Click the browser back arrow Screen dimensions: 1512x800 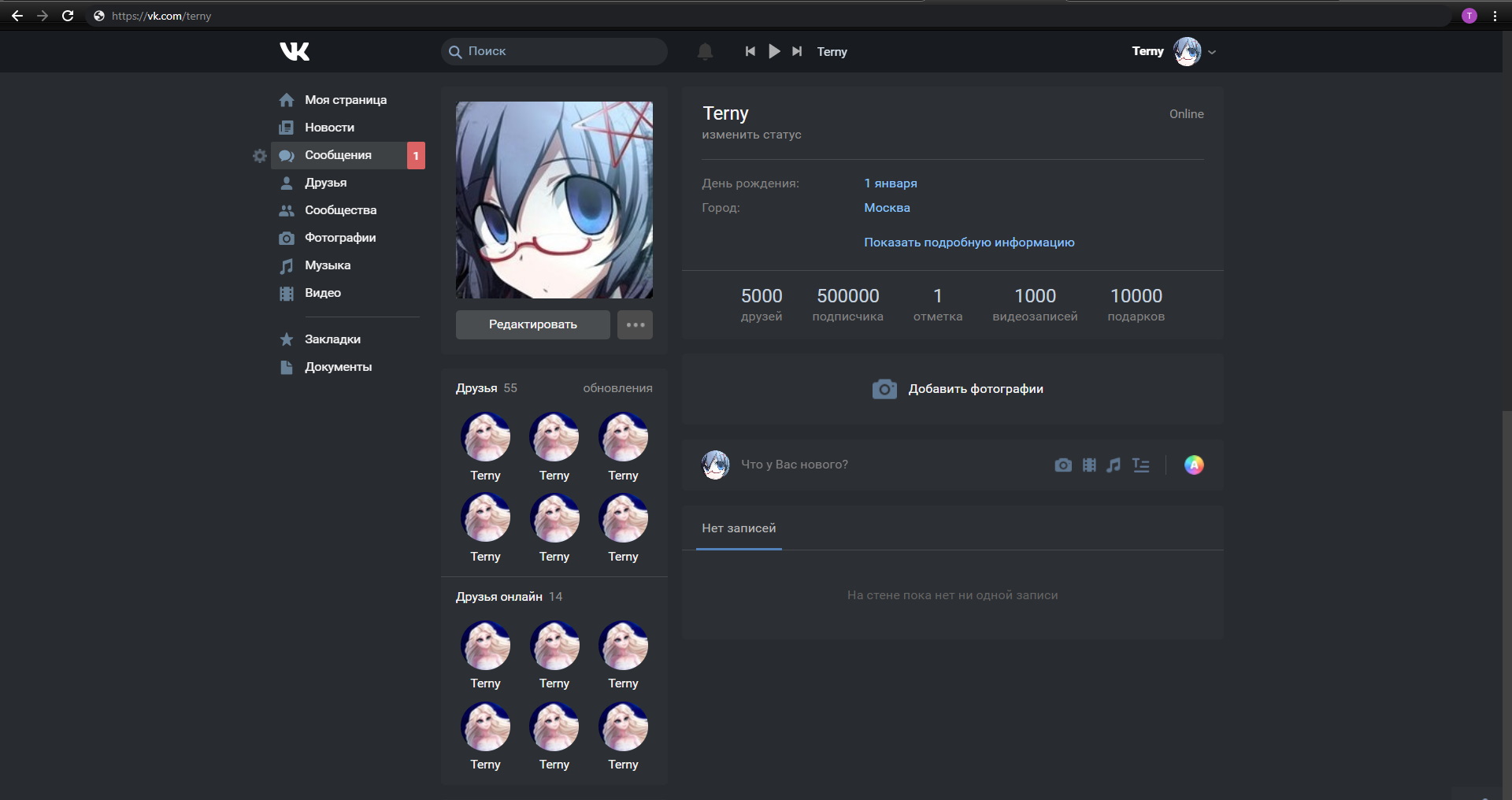point(17,16)
